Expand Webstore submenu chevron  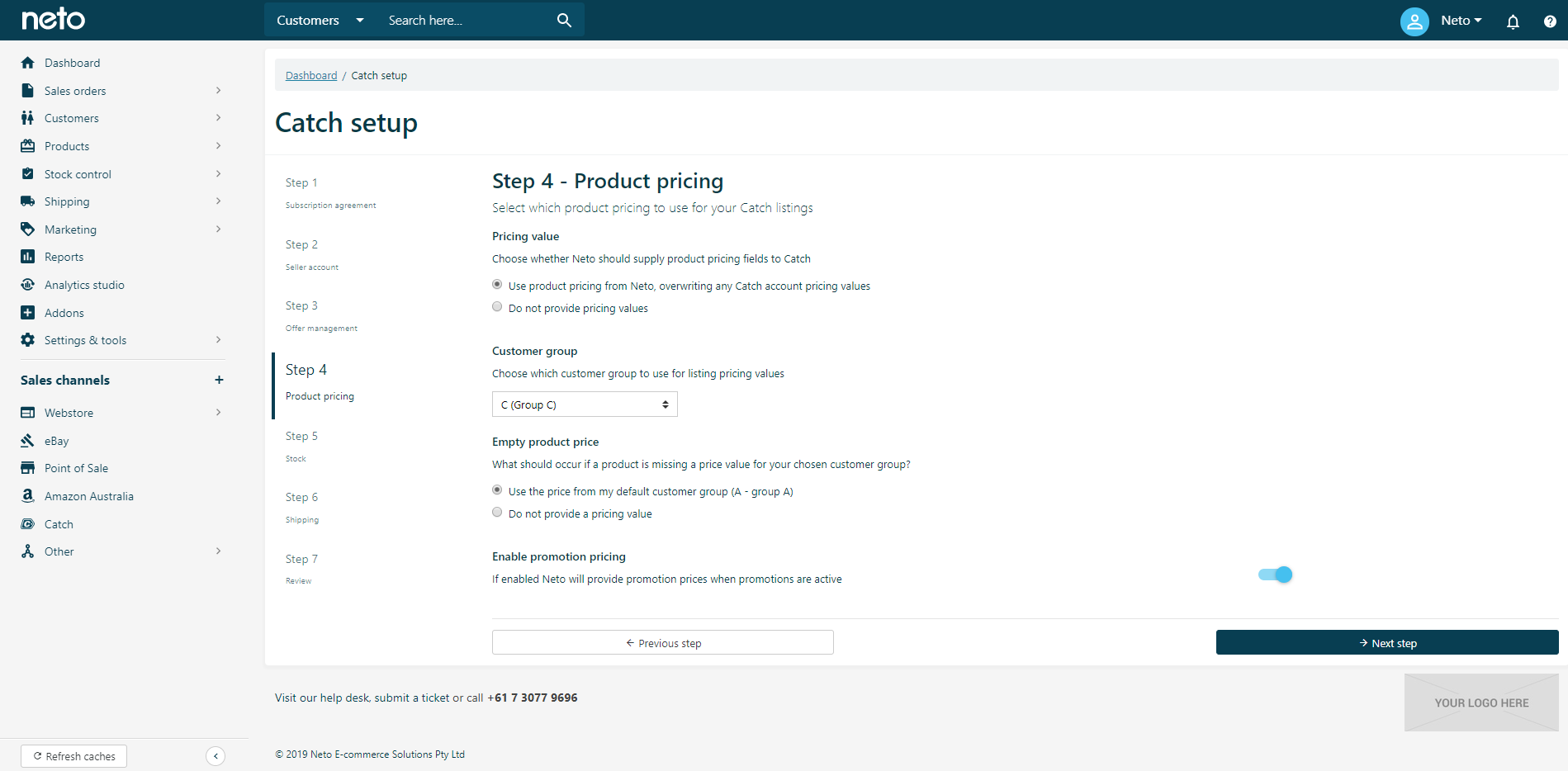(x=218, y=413)
